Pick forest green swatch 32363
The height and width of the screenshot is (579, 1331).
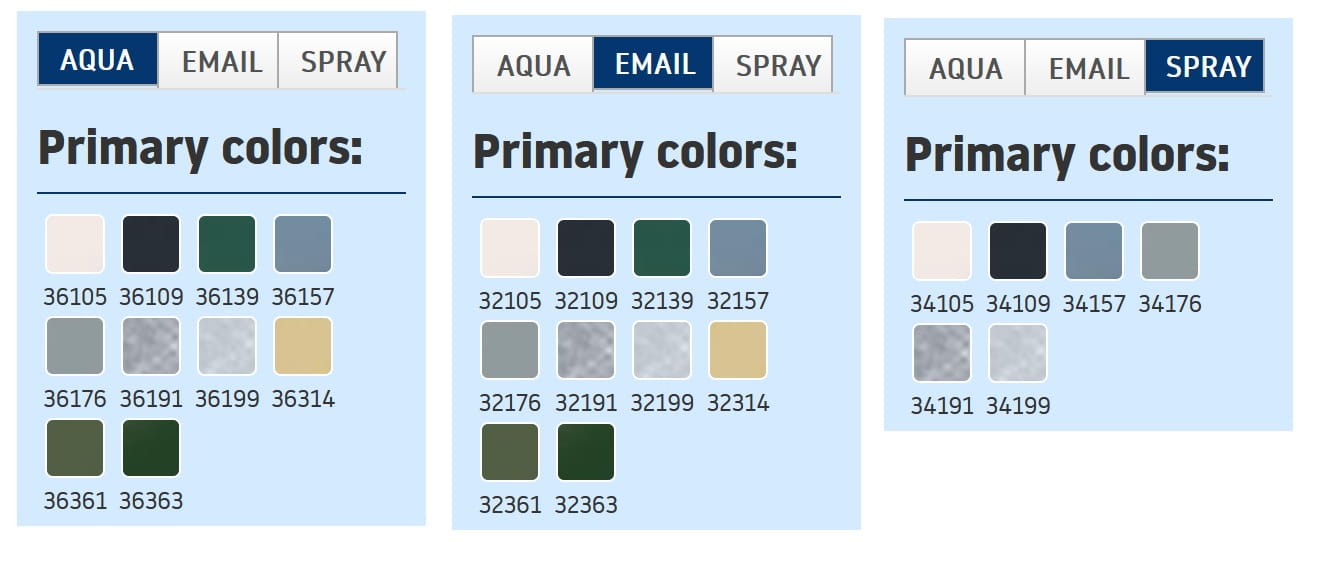(586, 452)
